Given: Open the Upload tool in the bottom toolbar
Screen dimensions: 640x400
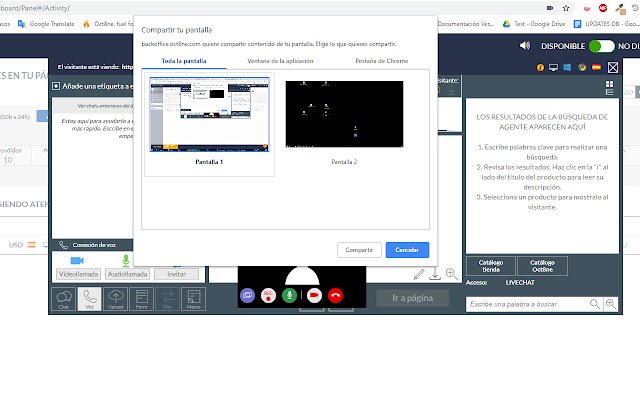Looking at the screenshot, I should click(116, 299).
